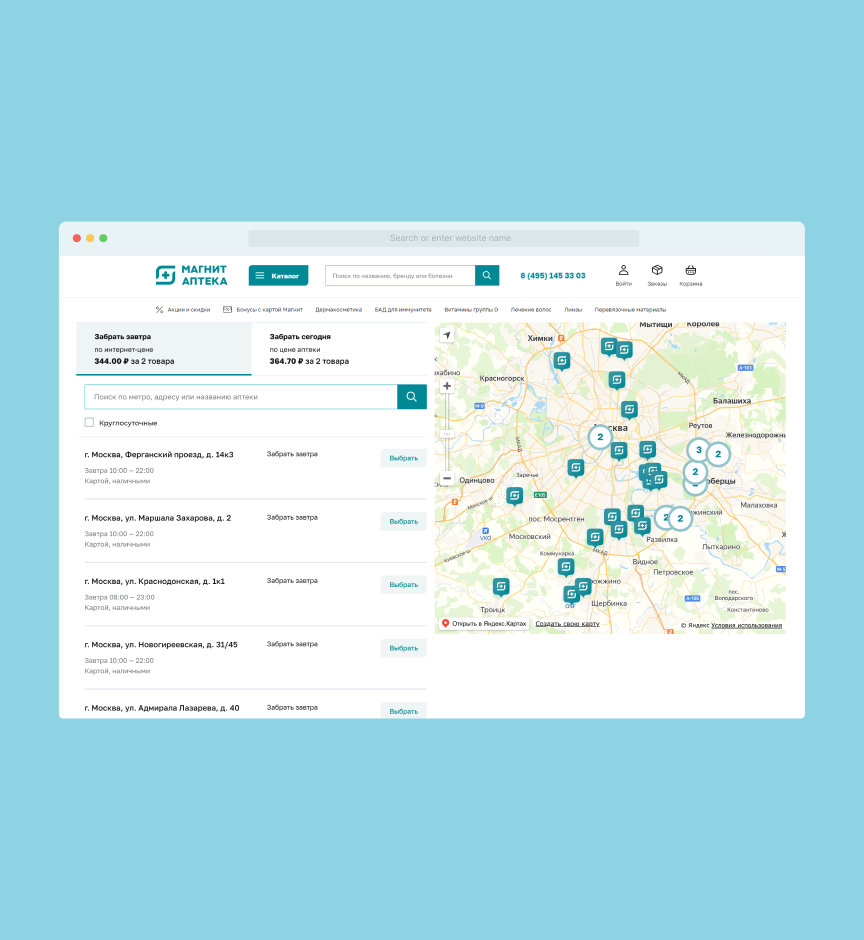Click the pharmacy search magnifier button

(412, 397)
